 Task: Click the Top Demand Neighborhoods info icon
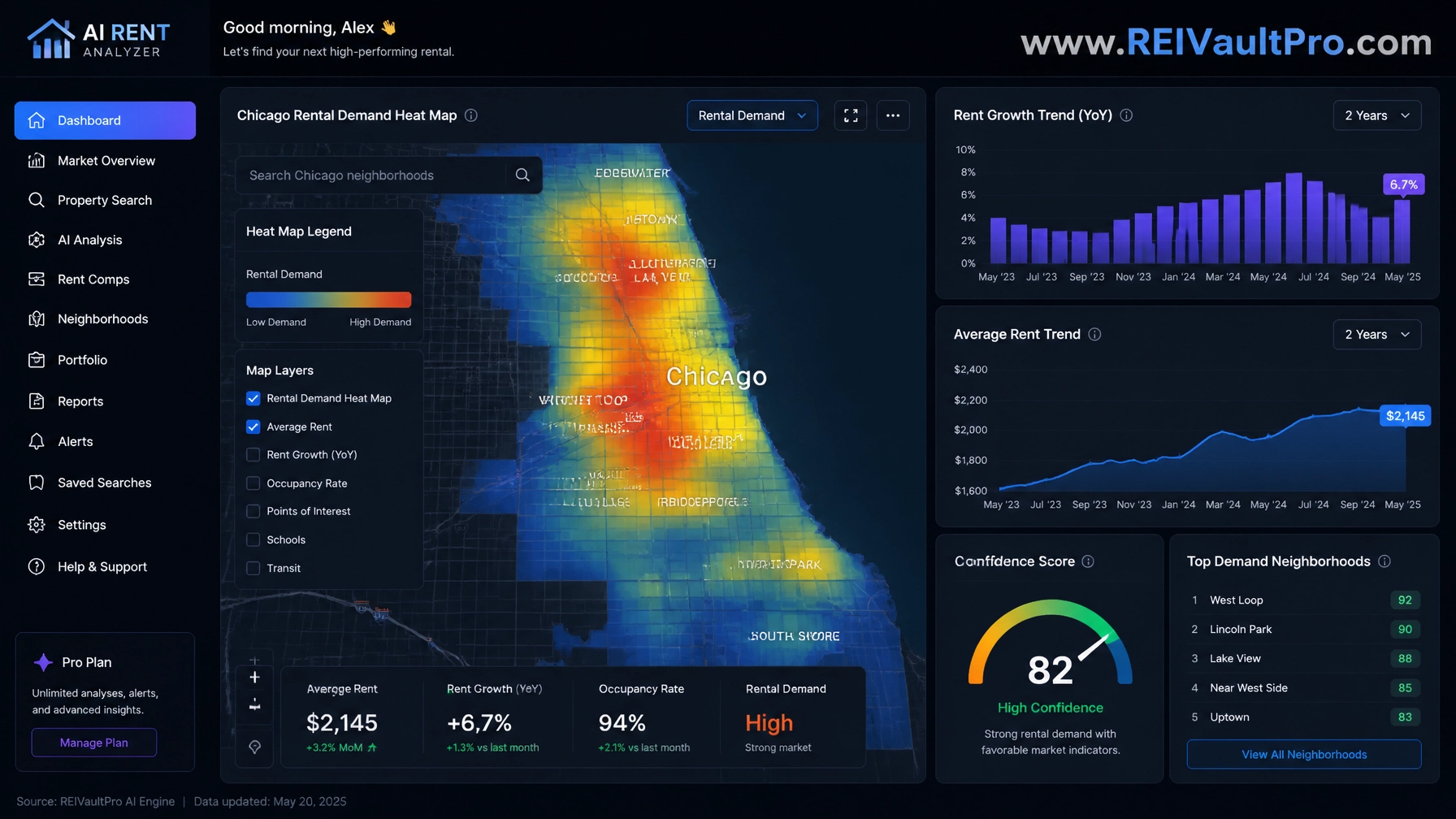[x=1384, y=561]
